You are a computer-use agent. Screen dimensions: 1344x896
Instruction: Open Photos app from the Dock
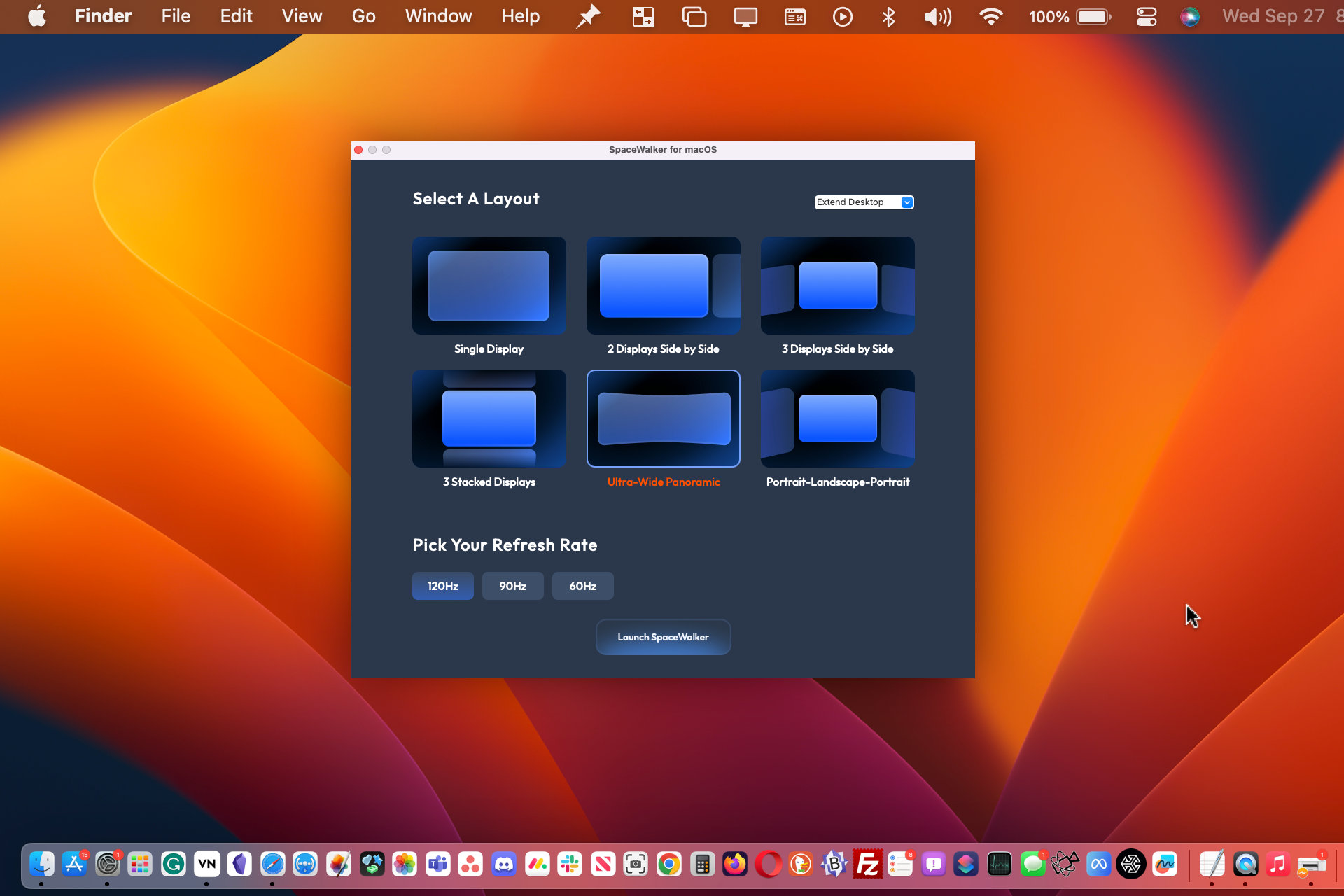tap(405, 864)
